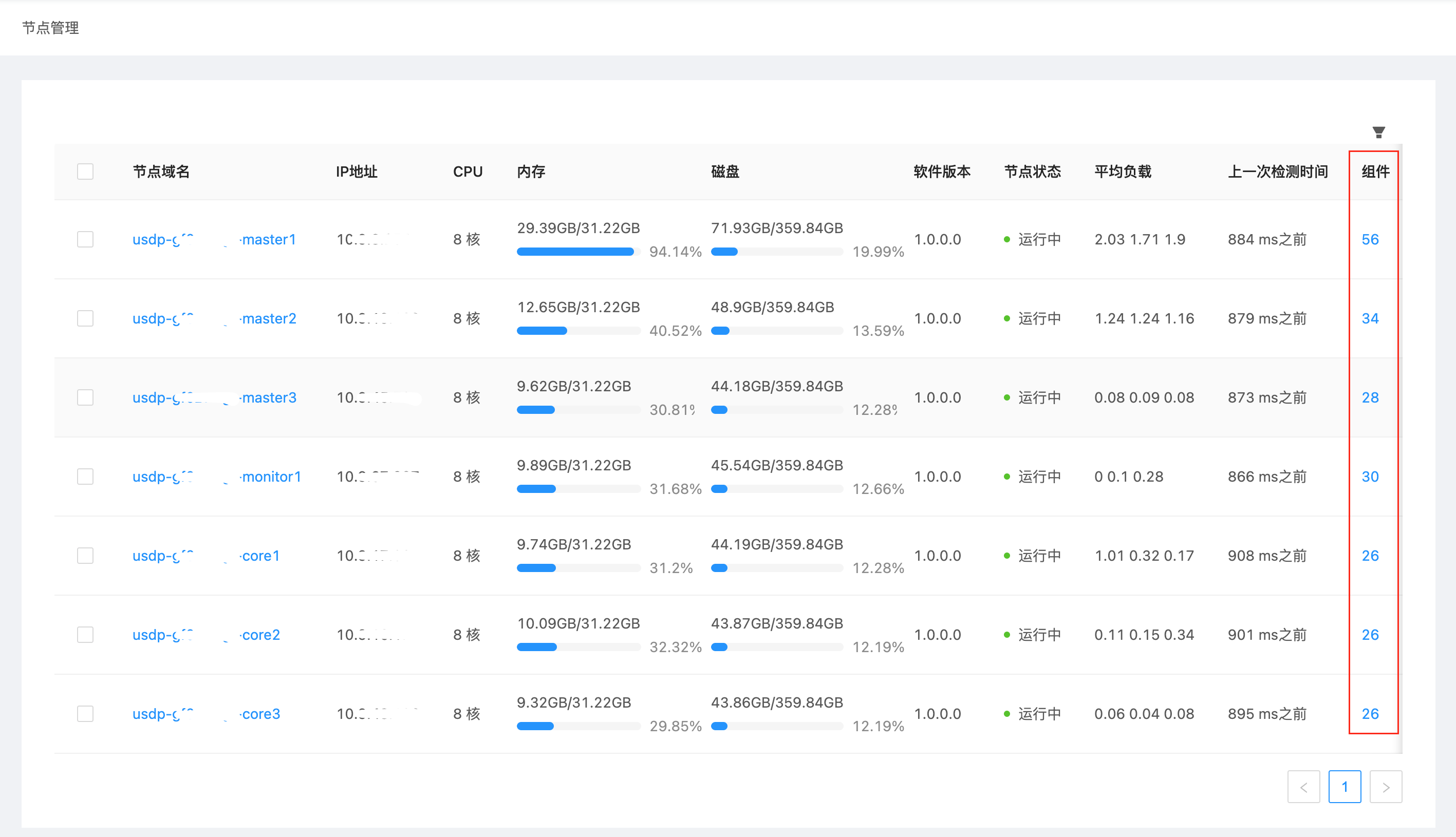Image resolution: width=1456 pixels, height=837 pixels.
Task: Click the 软件版本 column header
Action: tap(942, 172)
